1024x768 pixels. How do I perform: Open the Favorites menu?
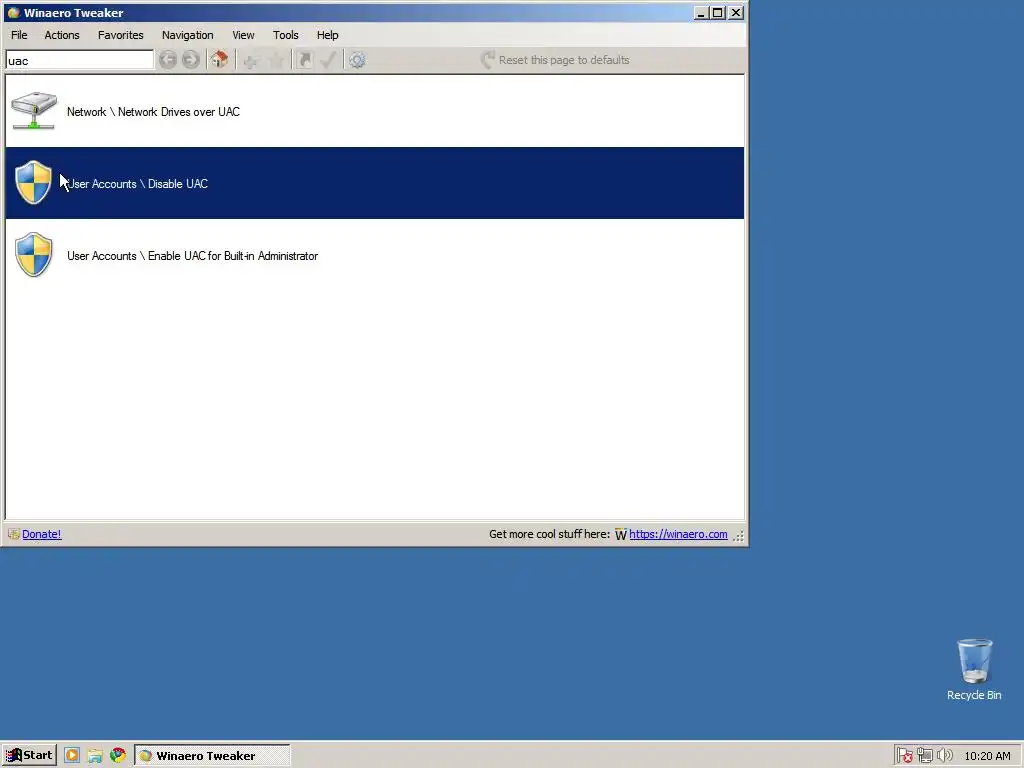[x=121, y=35]
